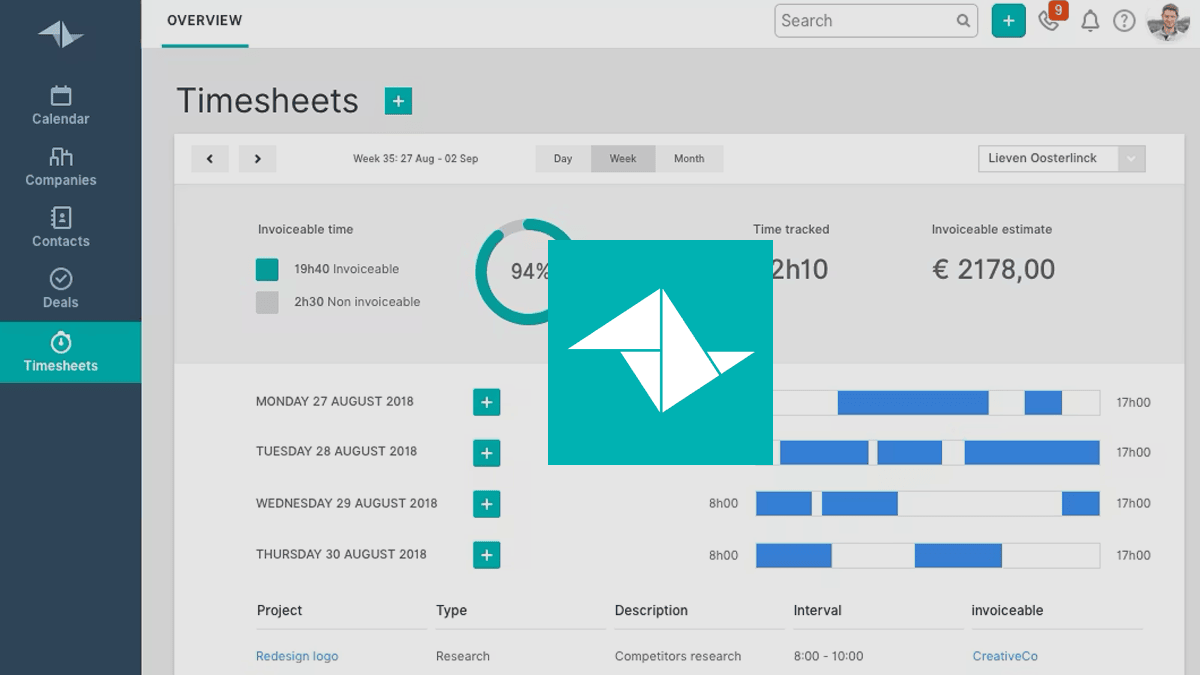1200x675 pixels.
Task: Open the Contacts section in sidebar
Action: click(61, 228)
